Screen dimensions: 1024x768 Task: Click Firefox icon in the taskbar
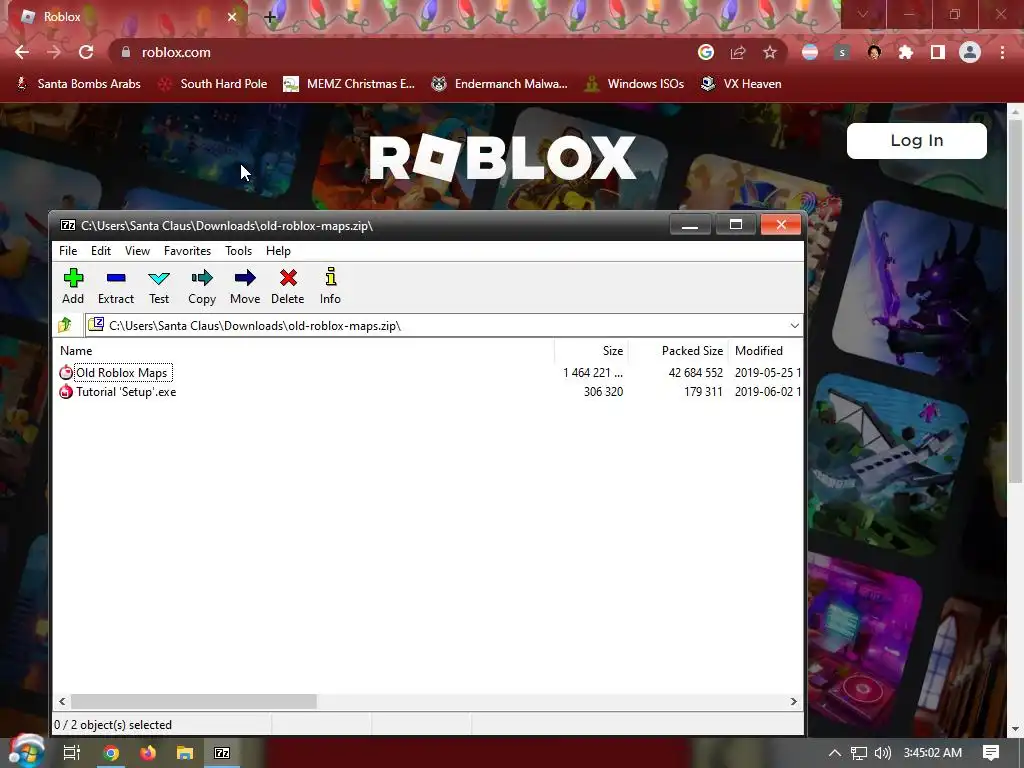point(148,753)
